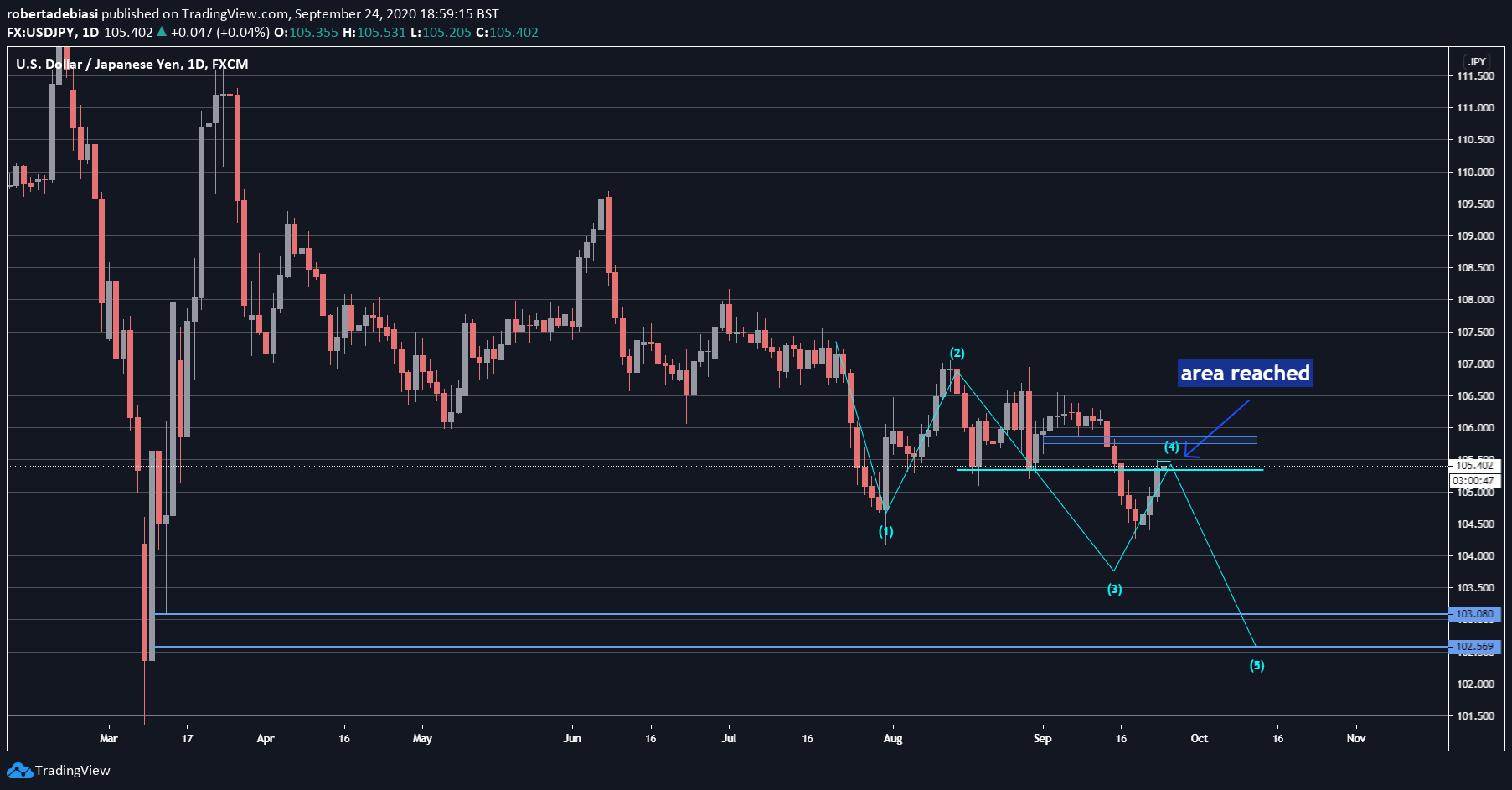Viewport: 1512px width, 790px height.
Task: Click the 111.500 price axis label
Action: [1475, 76]
